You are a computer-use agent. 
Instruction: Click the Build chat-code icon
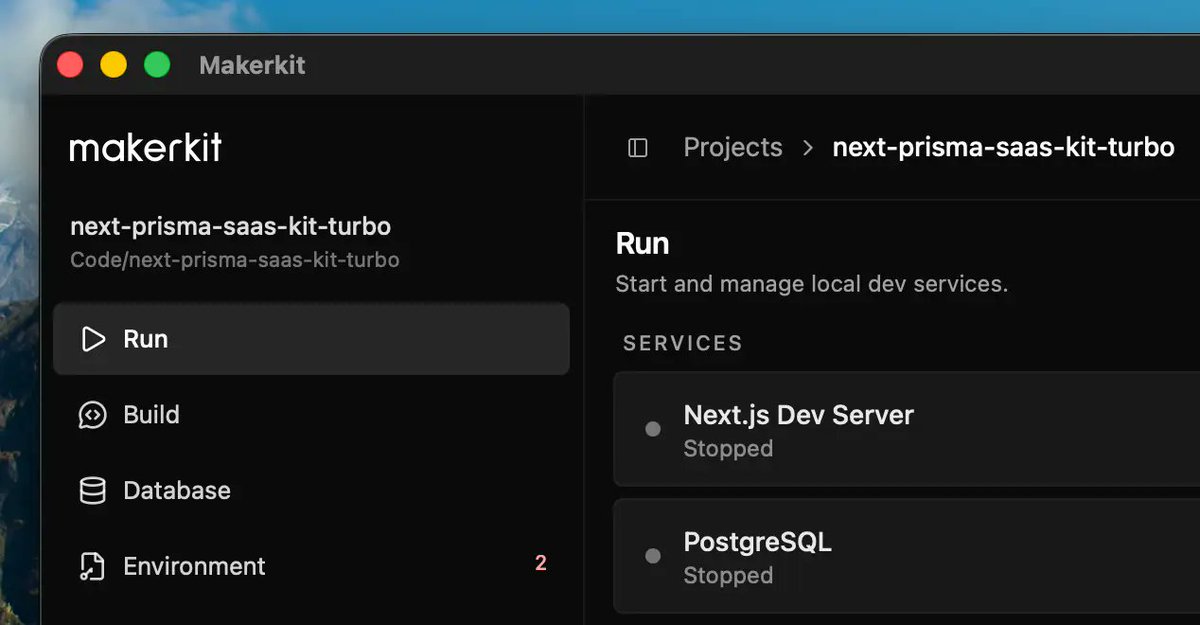[93, 415]
